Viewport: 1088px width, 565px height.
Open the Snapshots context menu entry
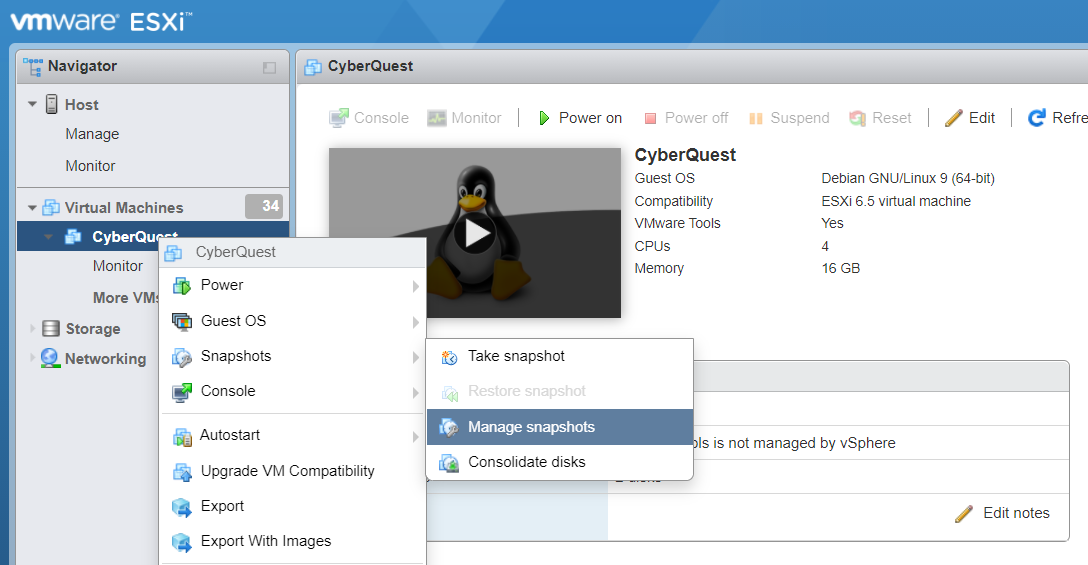293,356
